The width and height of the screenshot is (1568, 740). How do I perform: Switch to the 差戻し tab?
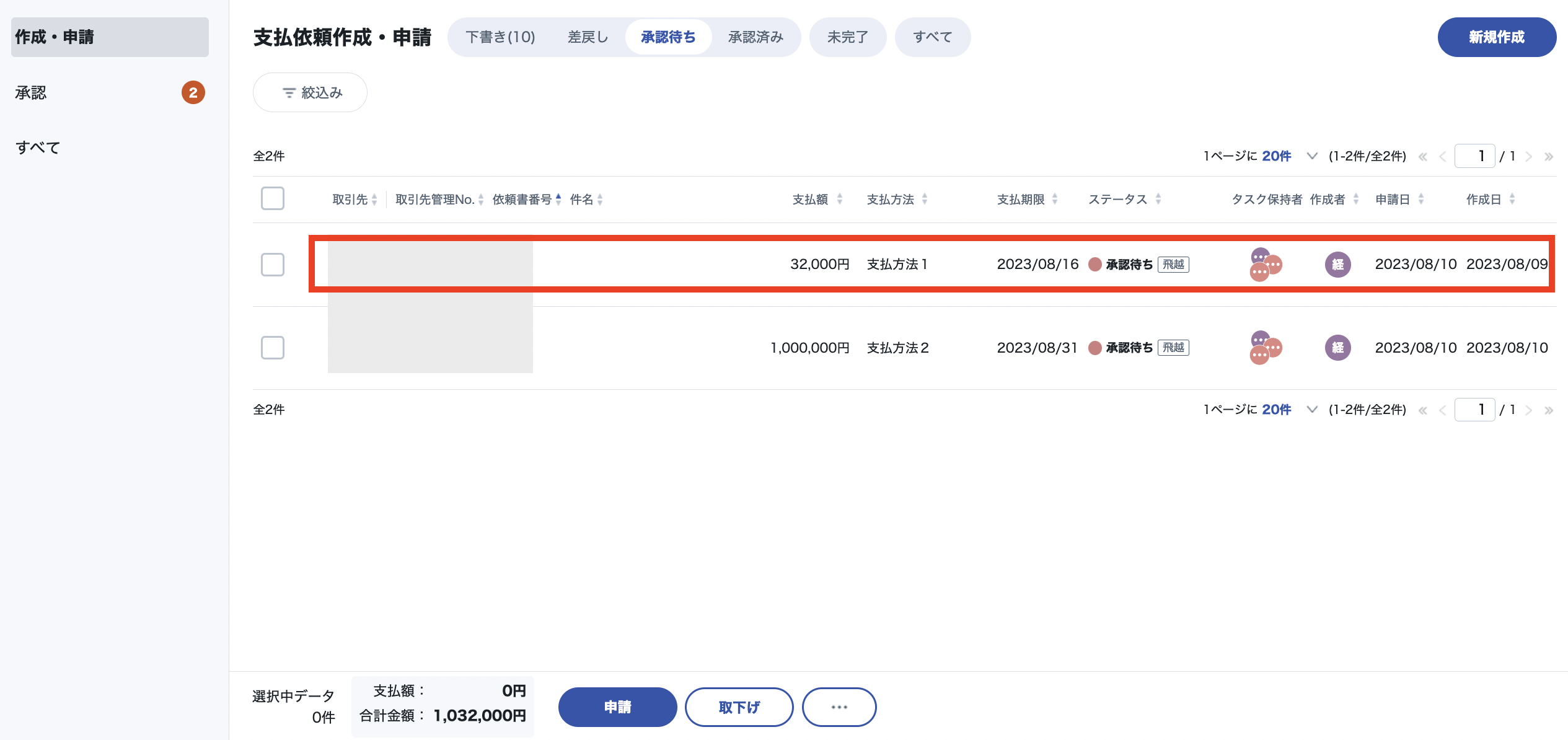point(588,37)
